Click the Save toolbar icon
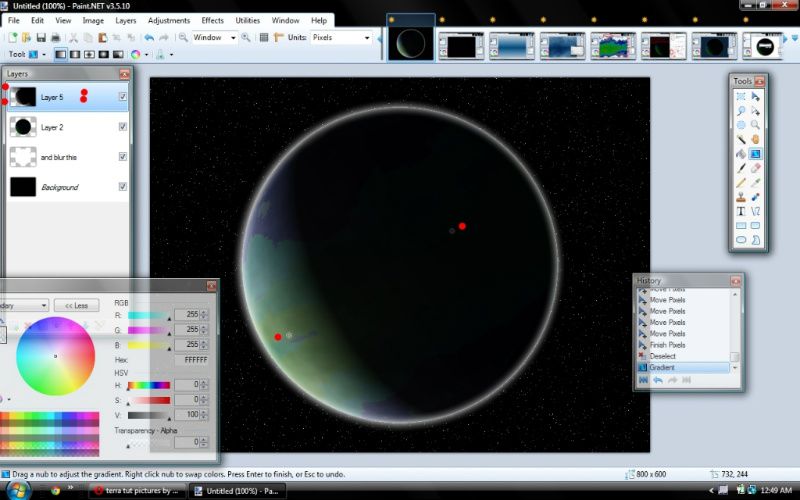Screen dimensions: 800x500 point(41,38)
